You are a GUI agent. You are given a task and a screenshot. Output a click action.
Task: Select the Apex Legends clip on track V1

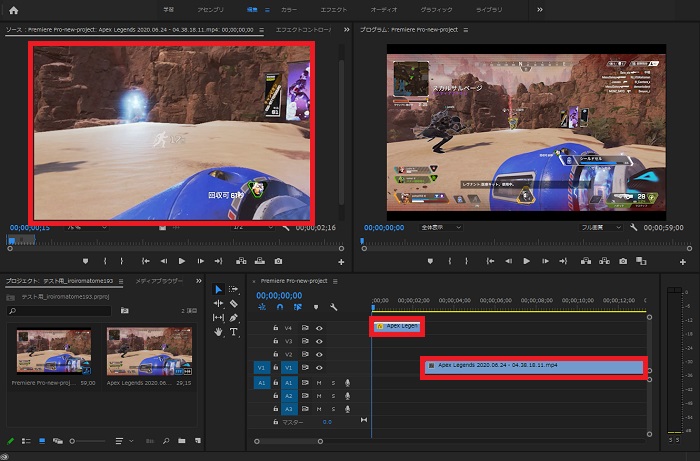click(x=534, y=368)
